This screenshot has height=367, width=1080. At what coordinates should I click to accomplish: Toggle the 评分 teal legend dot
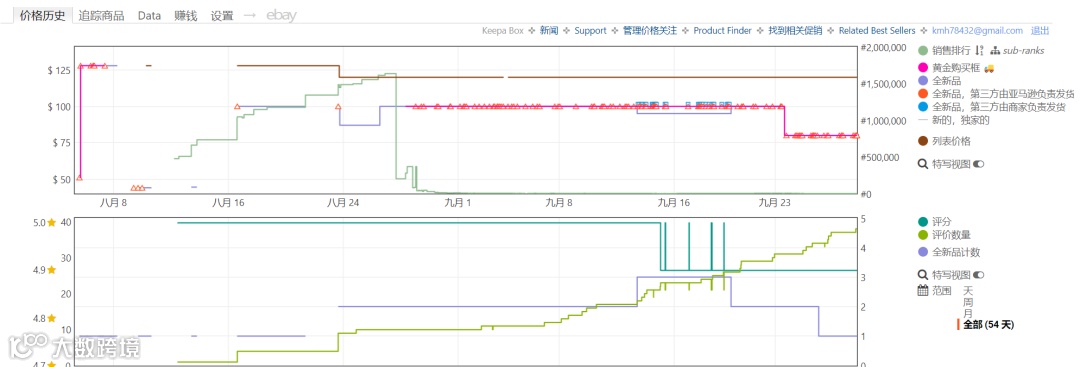pos(924,222)
